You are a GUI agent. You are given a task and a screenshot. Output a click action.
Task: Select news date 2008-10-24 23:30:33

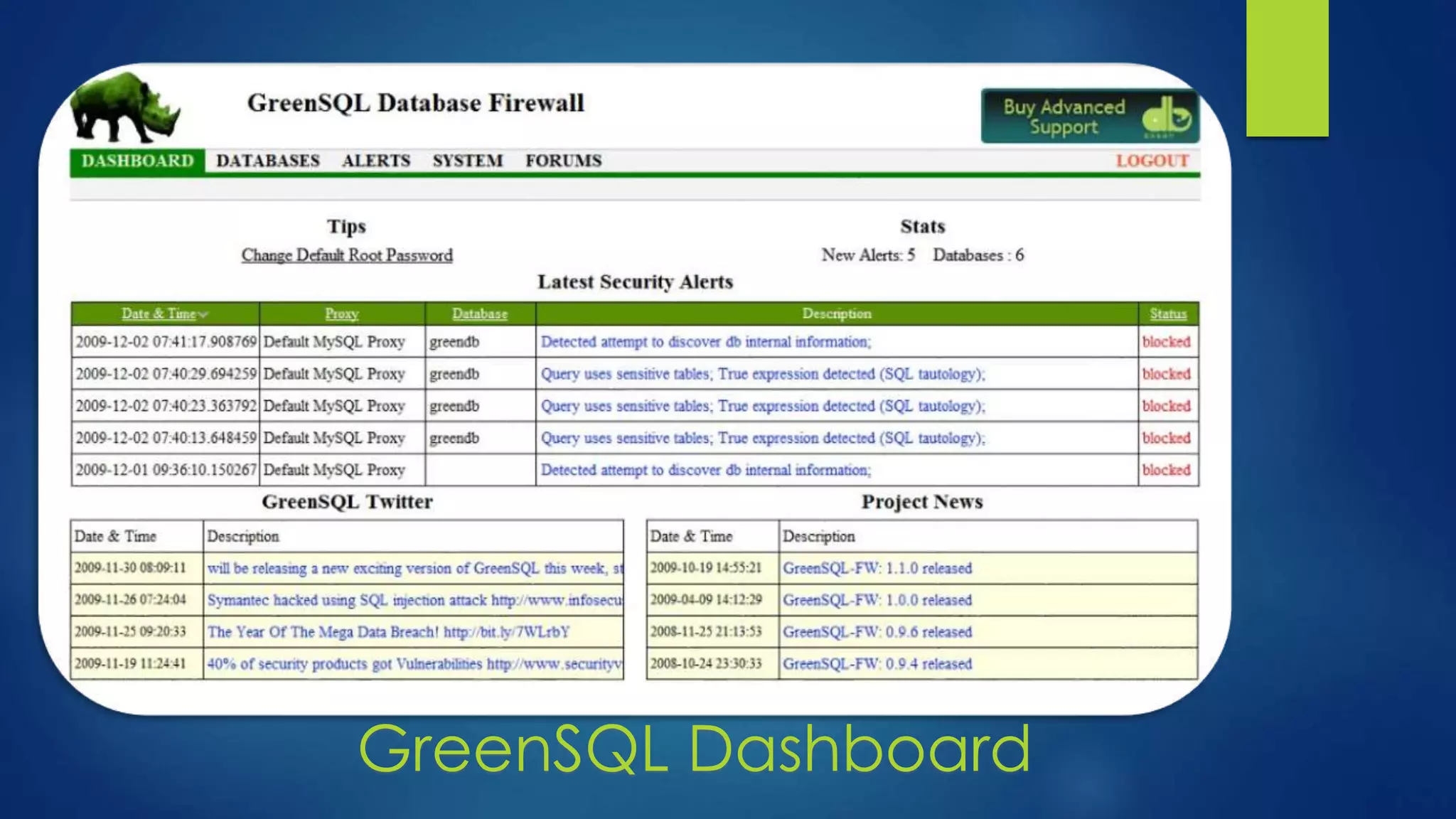point(706,663)
